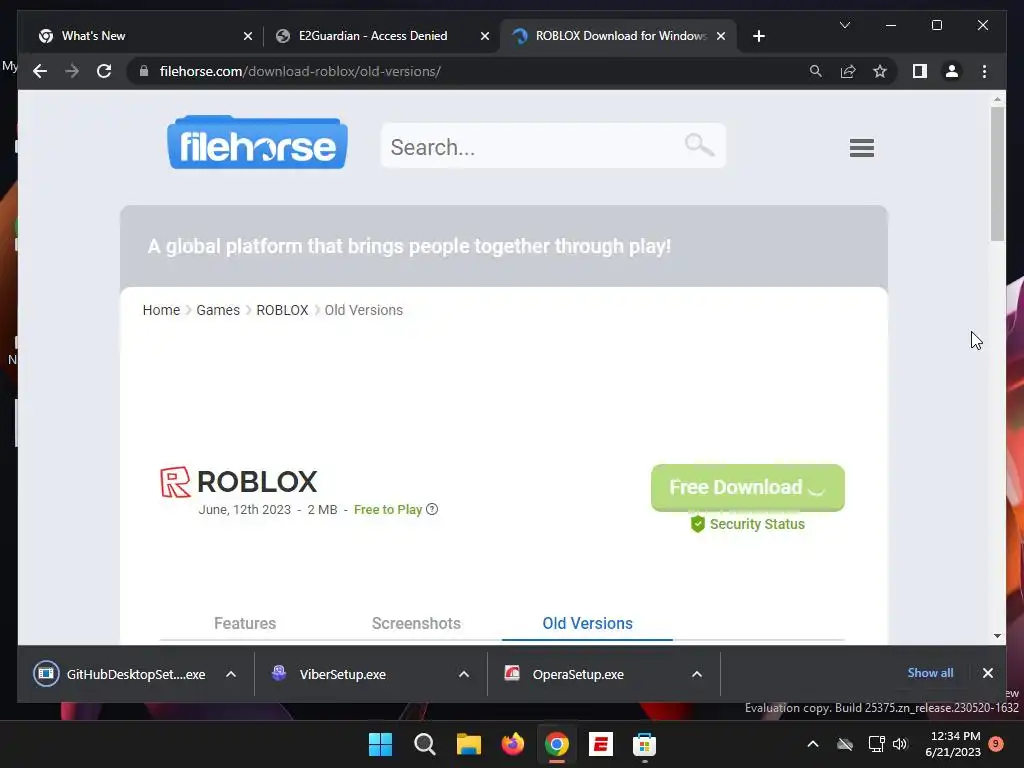Click the FileHorse logo
Image resolution: width=1024 pixels, height=768 pixels.
coord(257,142)
